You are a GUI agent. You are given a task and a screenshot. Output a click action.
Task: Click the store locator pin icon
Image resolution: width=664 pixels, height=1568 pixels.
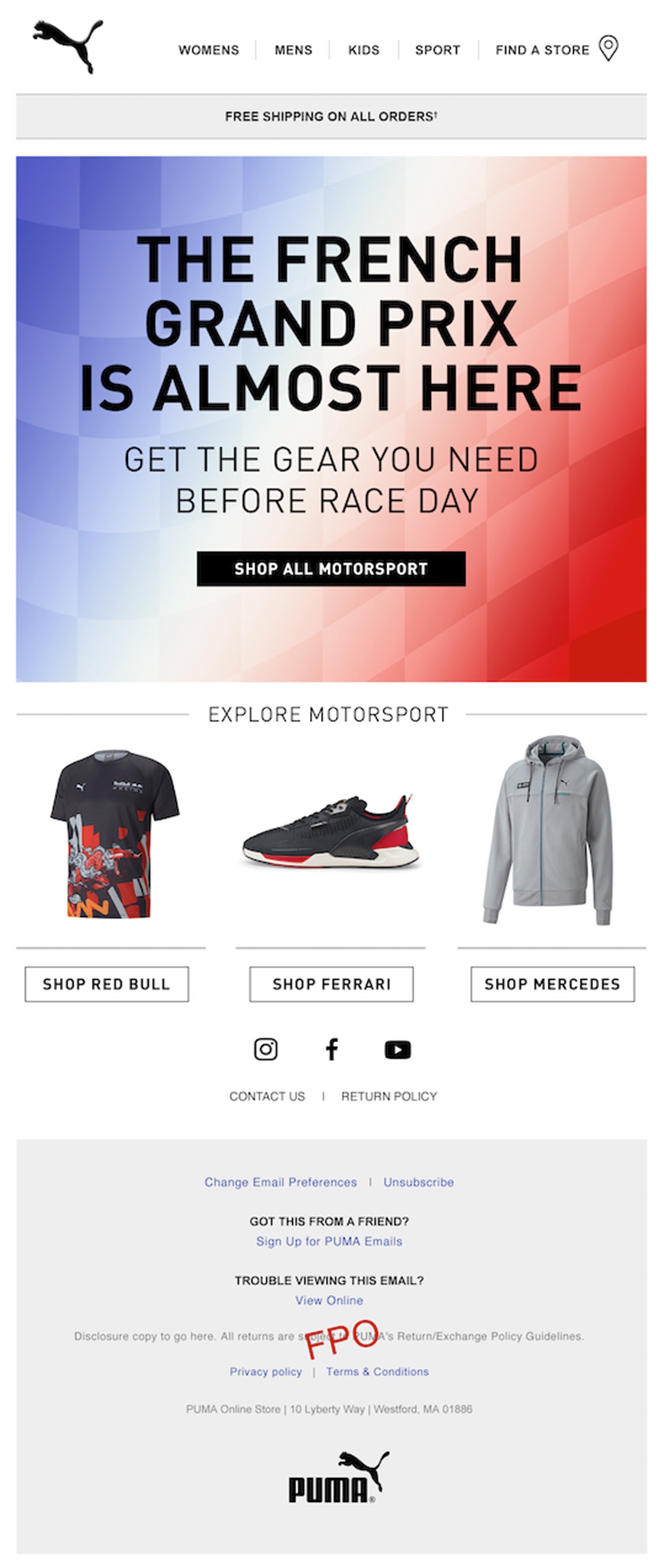[608, 48]
